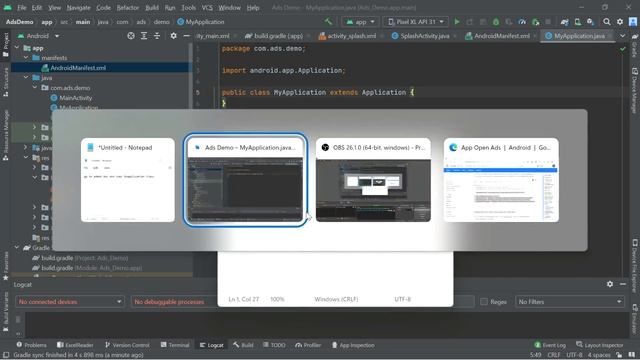Open the app run configuration dropdown
Image resolution: width=640 pixels, height=360 pixels.
[360, 22]
